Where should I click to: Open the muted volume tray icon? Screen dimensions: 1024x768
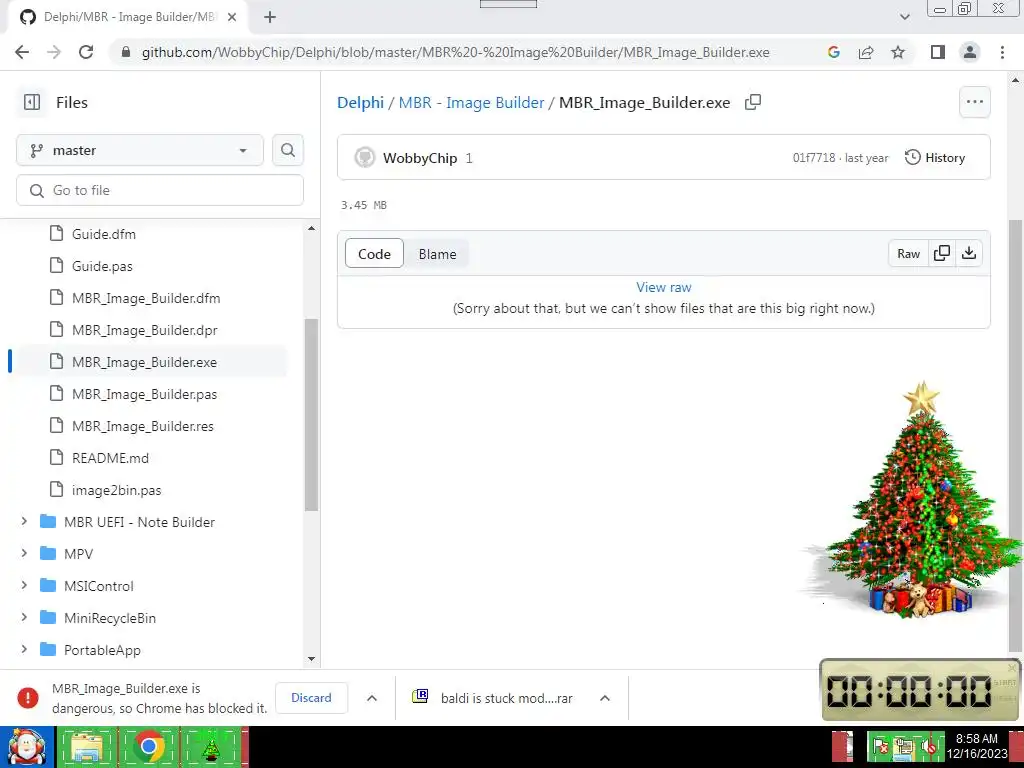click(x=929, y=748)
